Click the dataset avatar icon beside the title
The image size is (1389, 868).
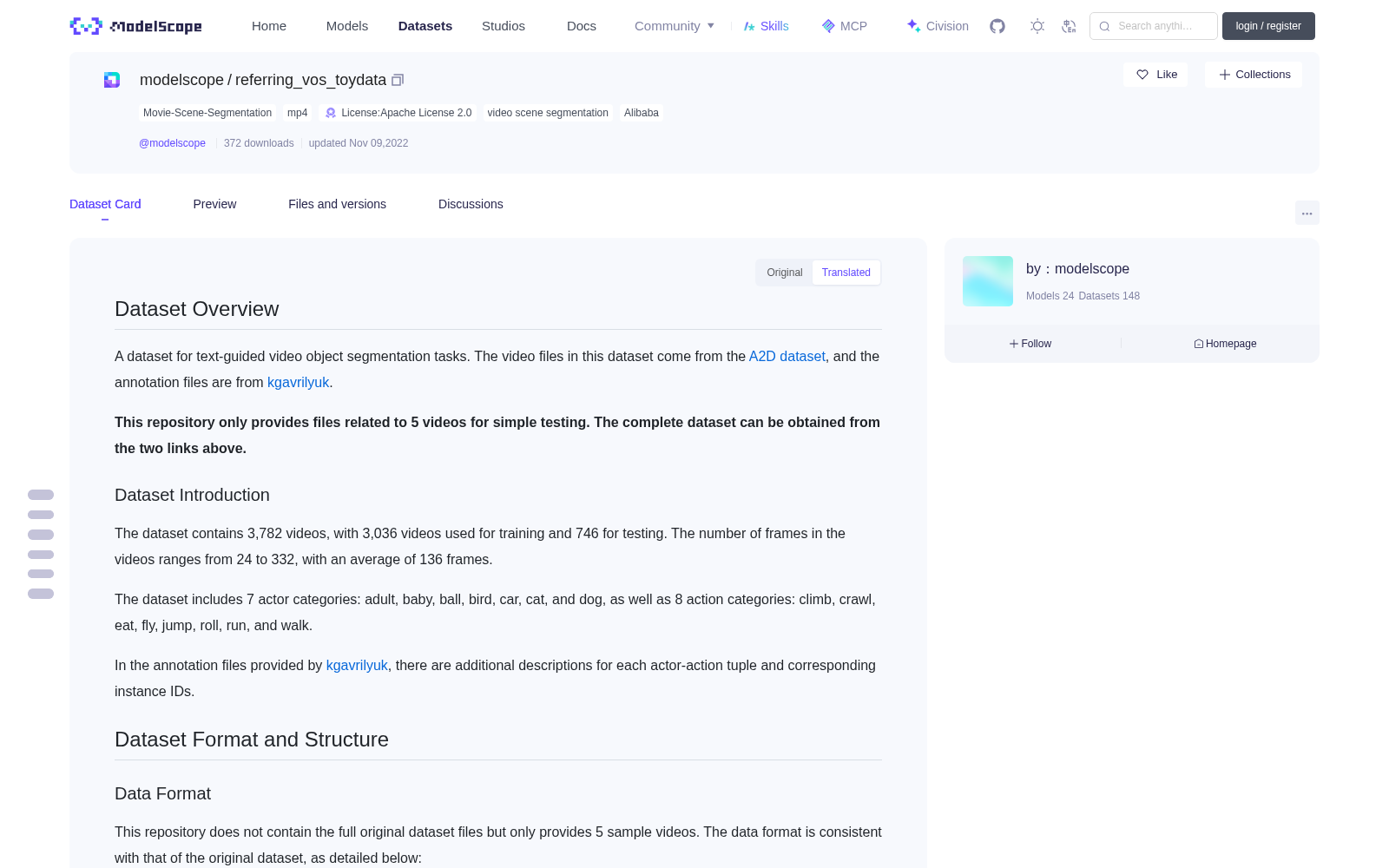pyautogui.click(x=112, y=80)
